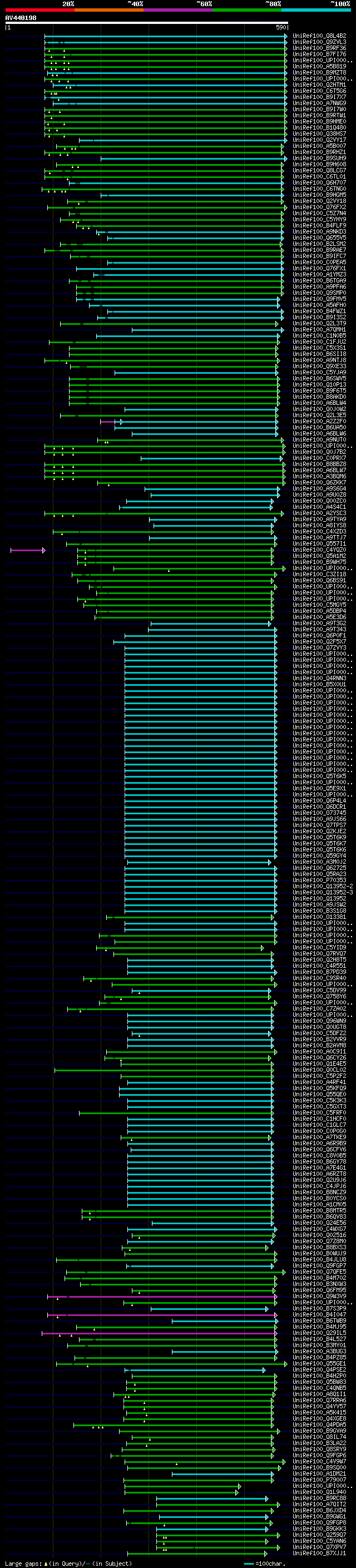Screen dimensions: 356x1568
Task: Open hit UniRef100_Q8LC67
Action: coord(319,170)
